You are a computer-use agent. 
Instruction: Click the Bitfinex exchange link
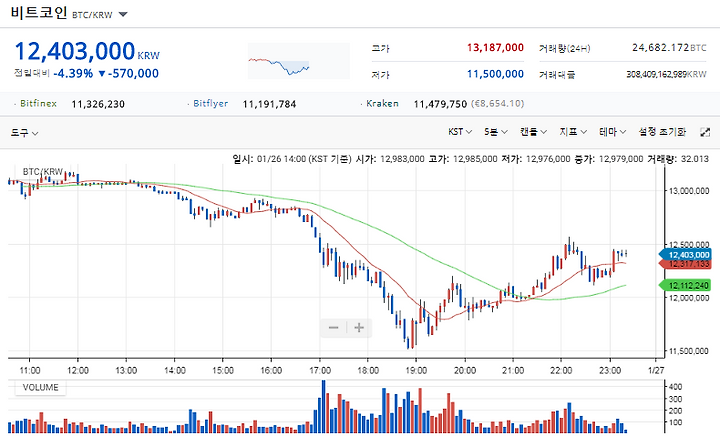[38, 103]
